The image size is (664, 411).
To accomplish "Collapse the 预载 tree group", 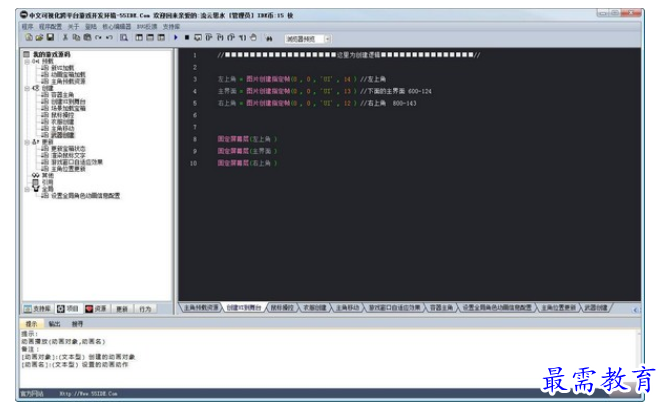I will (x=27, y=61).
